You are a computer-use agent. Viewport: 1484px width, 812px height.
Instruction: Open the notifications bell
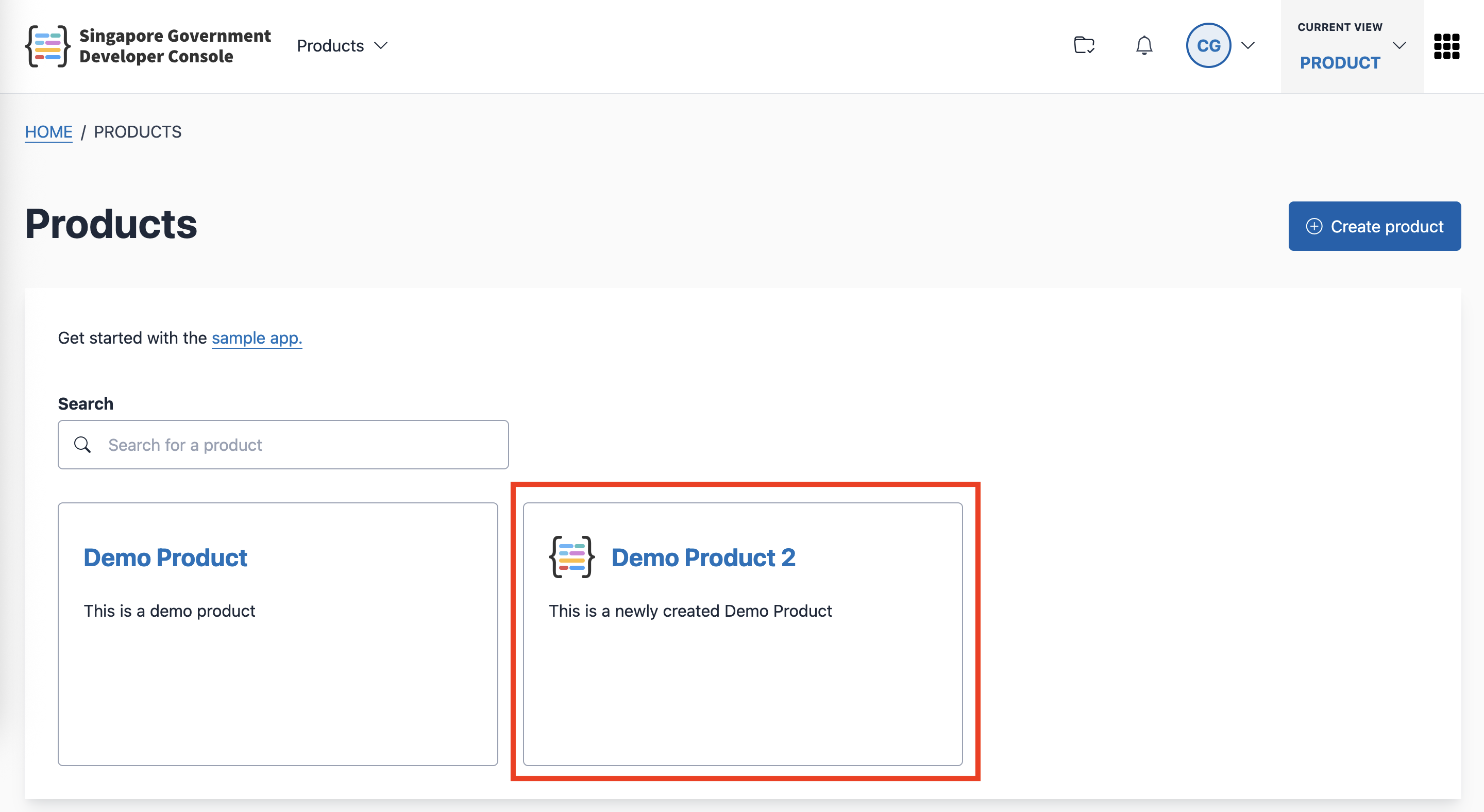pyautogui.click(x=1144, y=45)
